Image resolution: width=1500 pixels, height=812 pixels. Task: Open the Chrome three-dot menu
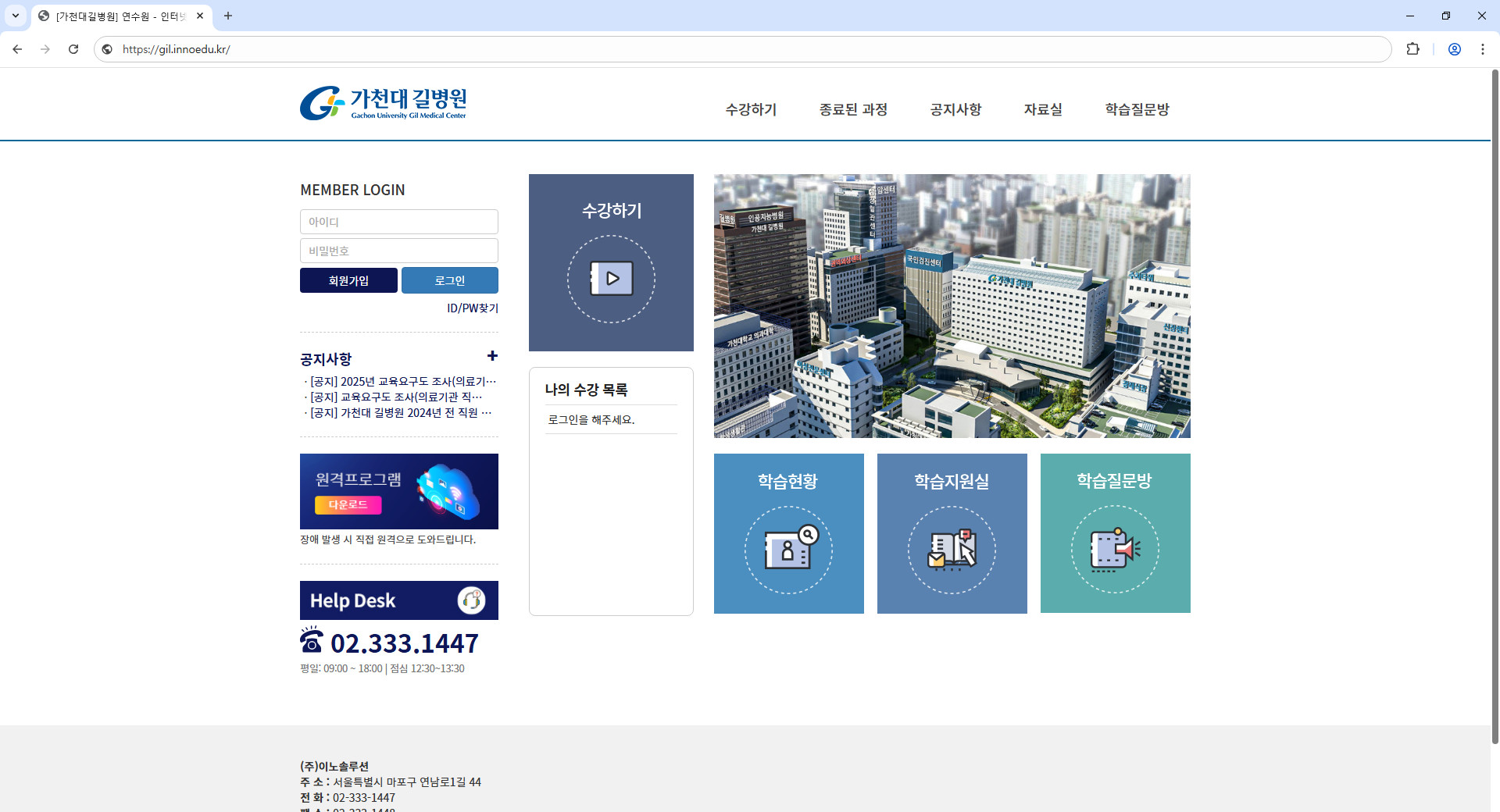pyautogui.click(x=1483, y=49)
